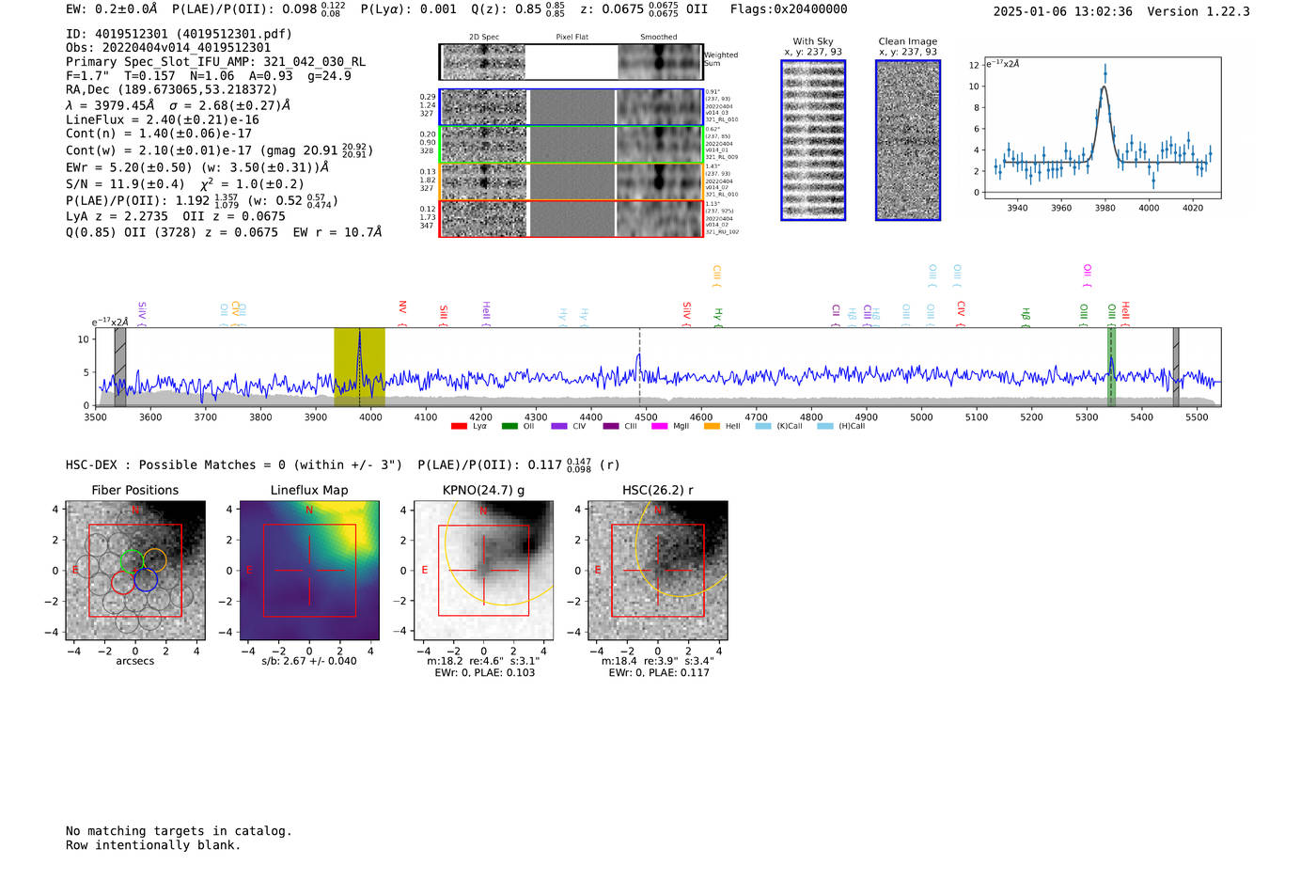The image size is (1316, 896).
Task: Click the Q(0.85) OII (3728) line
Action: [224, 232]
